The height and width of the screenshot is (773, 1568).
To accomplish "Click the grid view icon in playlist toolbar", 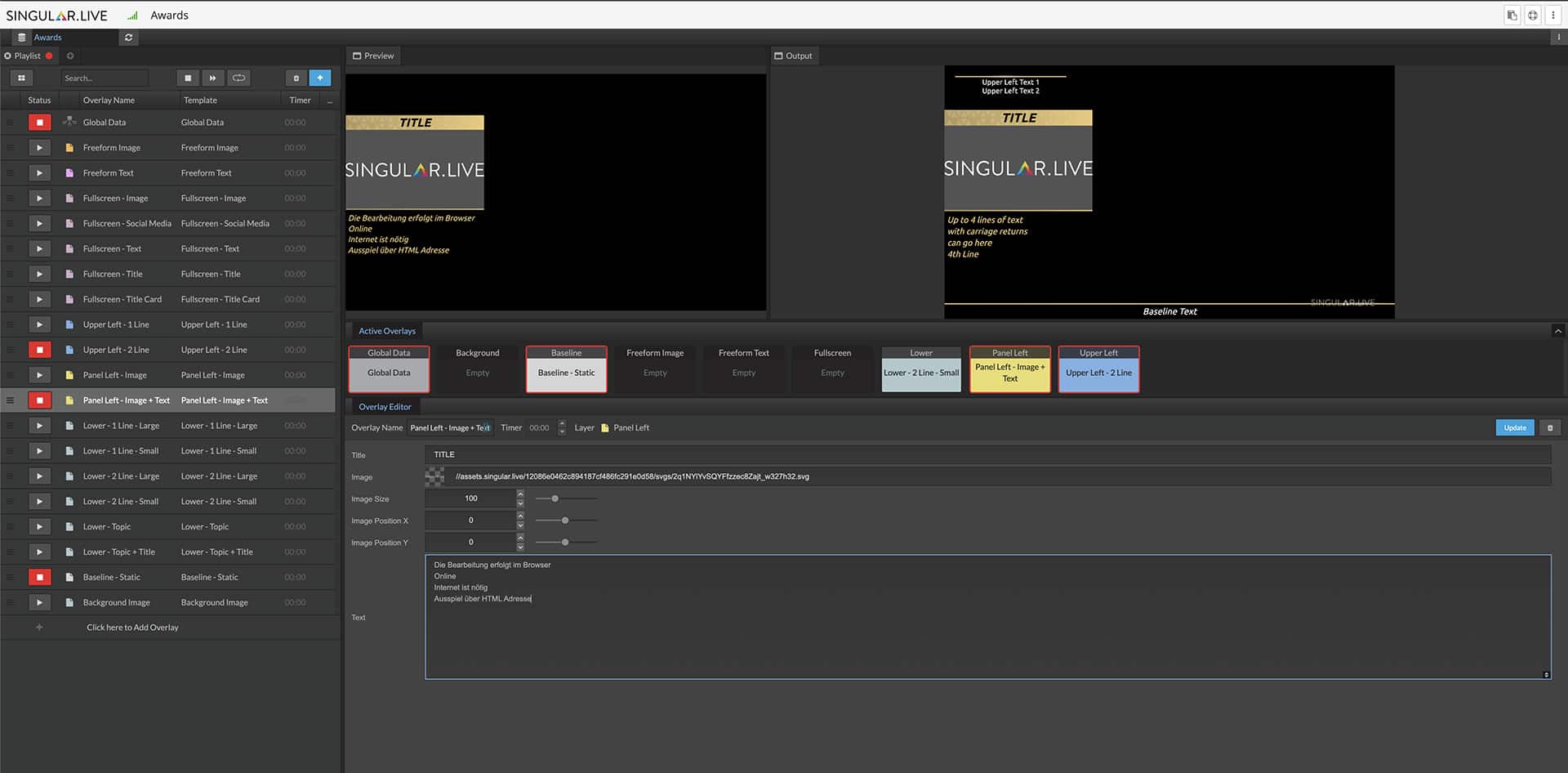I will 22,78.
